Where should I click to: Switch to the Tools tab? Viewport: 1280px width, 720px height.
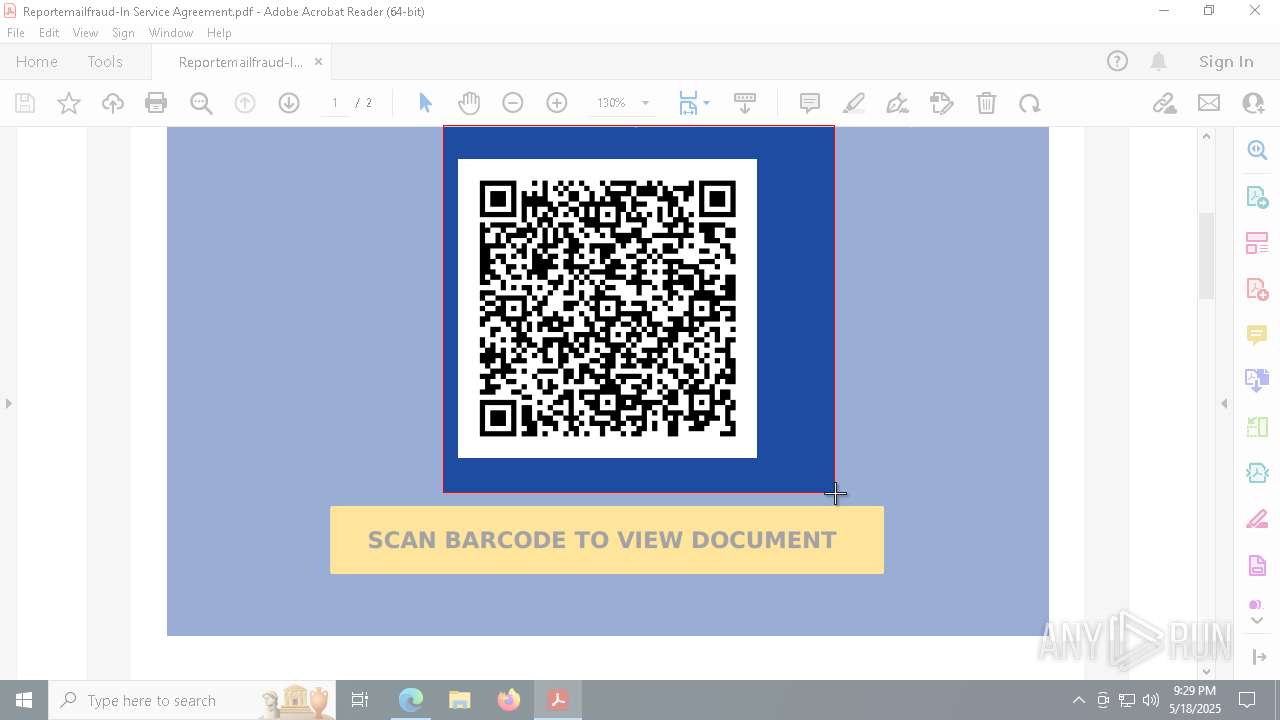(105, 61)
